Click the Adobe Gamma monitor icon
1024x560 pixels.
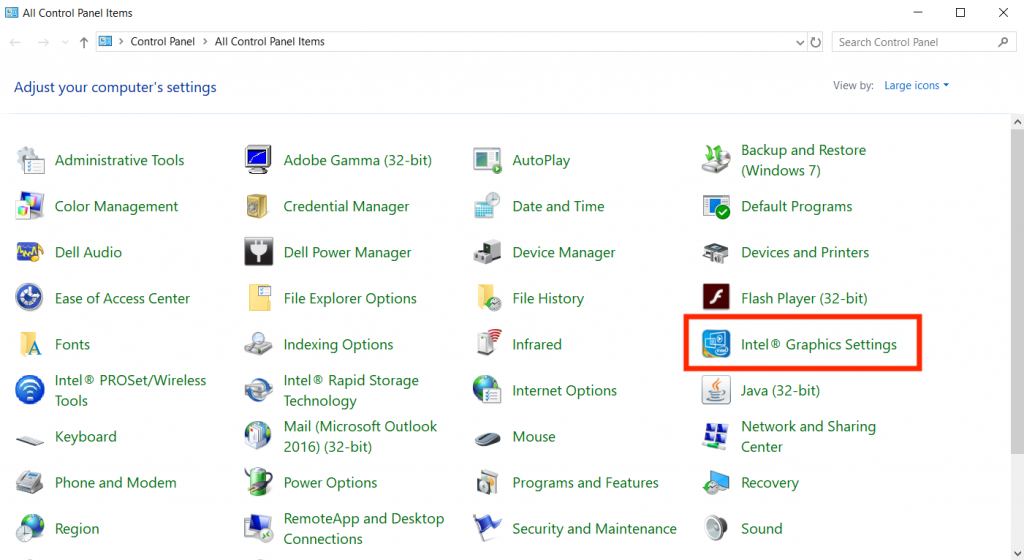258,160
